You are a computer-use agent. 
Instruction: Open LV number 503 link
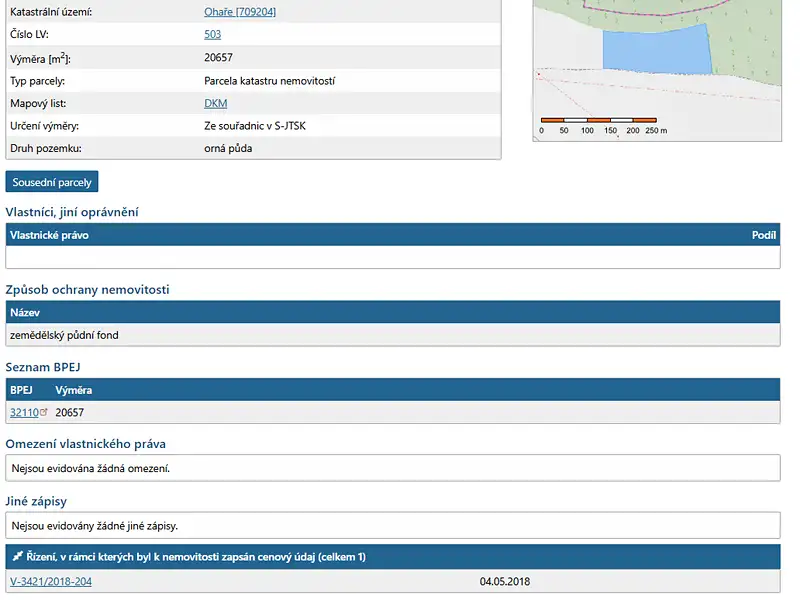(212, 34)
